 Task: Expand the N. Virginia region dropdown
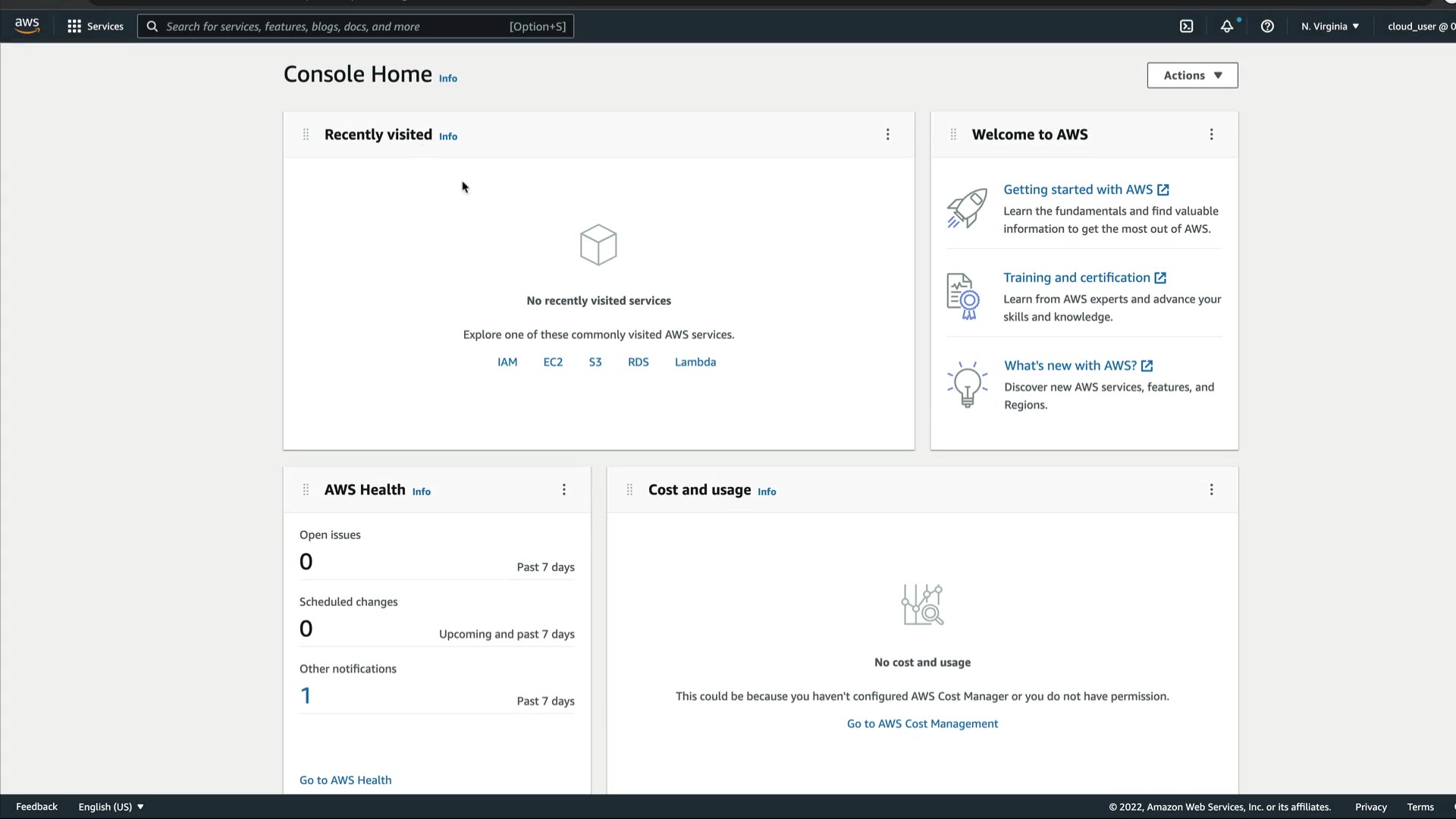(x=1330, y=27)
